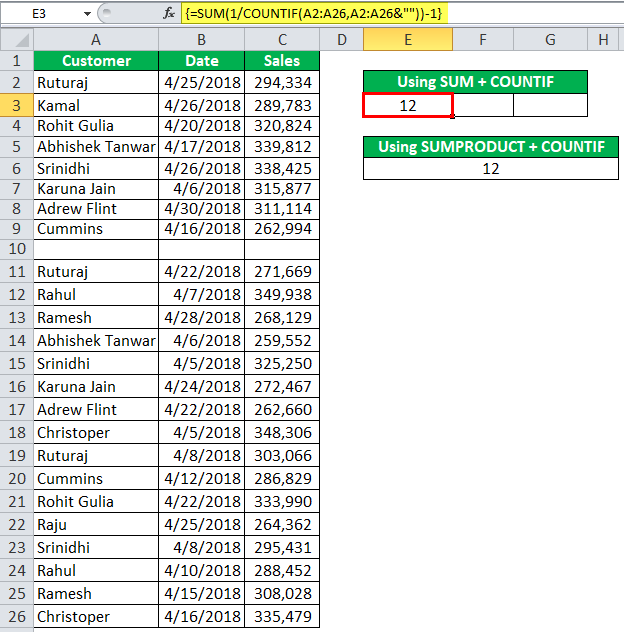Select column A header

click(96, 40)
